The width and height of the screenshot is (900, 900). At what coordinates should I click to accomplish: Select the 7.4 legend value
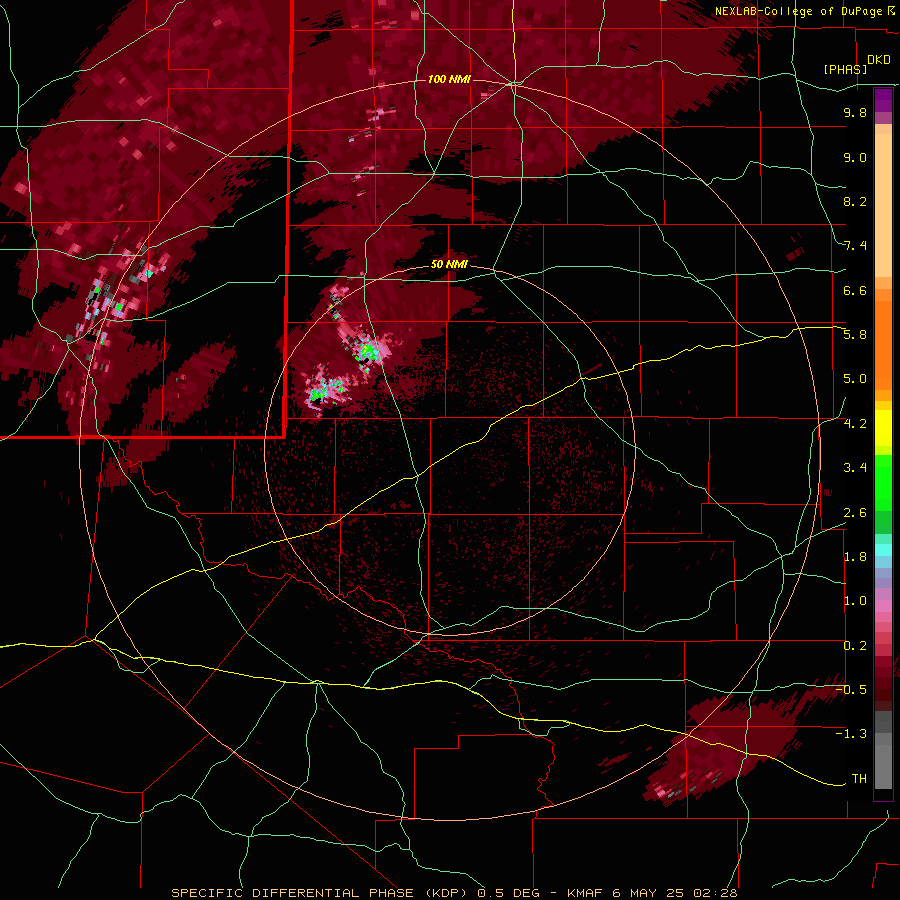coord(855,246)
